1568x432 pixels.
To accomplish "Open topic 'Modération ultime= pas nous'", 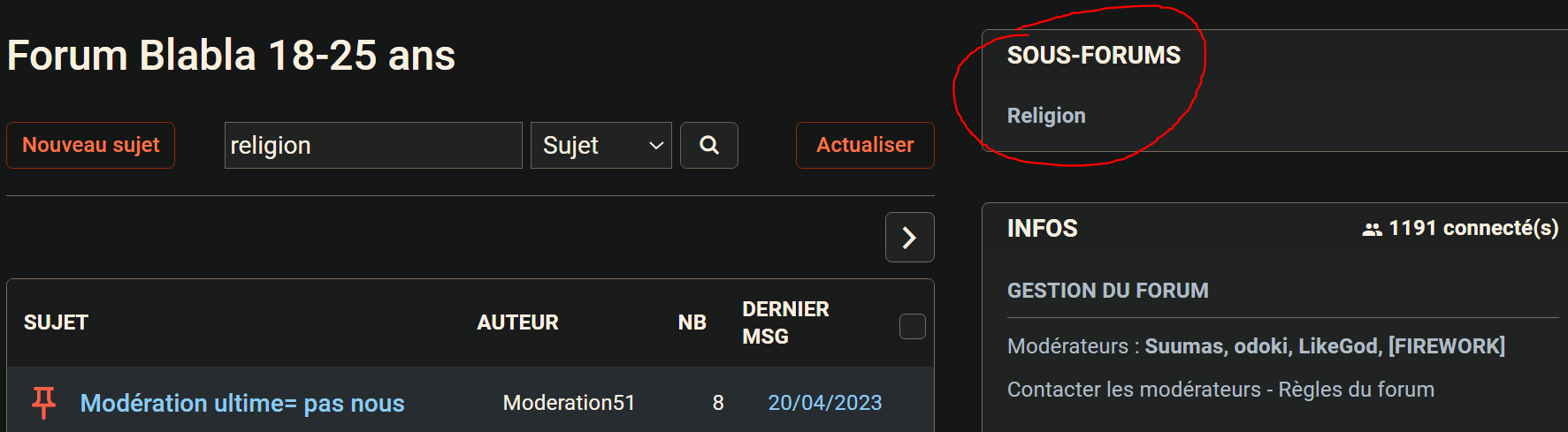I will pyautogui.click(x=242, y=403).
